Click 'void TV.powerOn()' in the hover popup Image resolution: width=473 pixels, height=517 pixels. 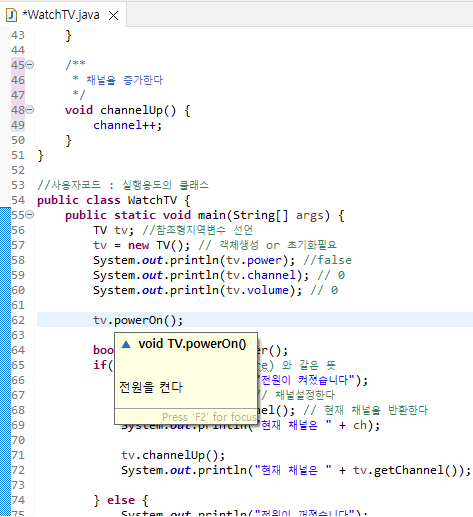coord(192,344)
